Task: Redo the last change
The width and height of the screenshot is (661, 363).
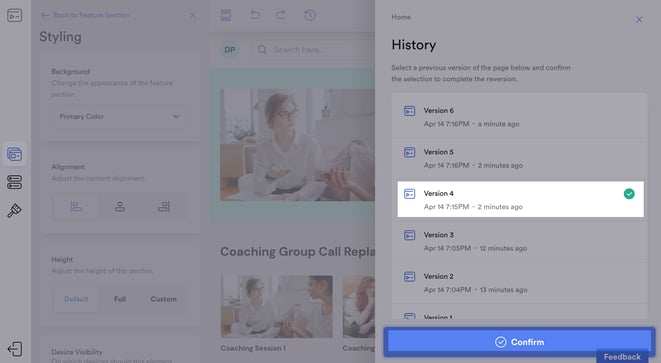Action: pos(281,15)
